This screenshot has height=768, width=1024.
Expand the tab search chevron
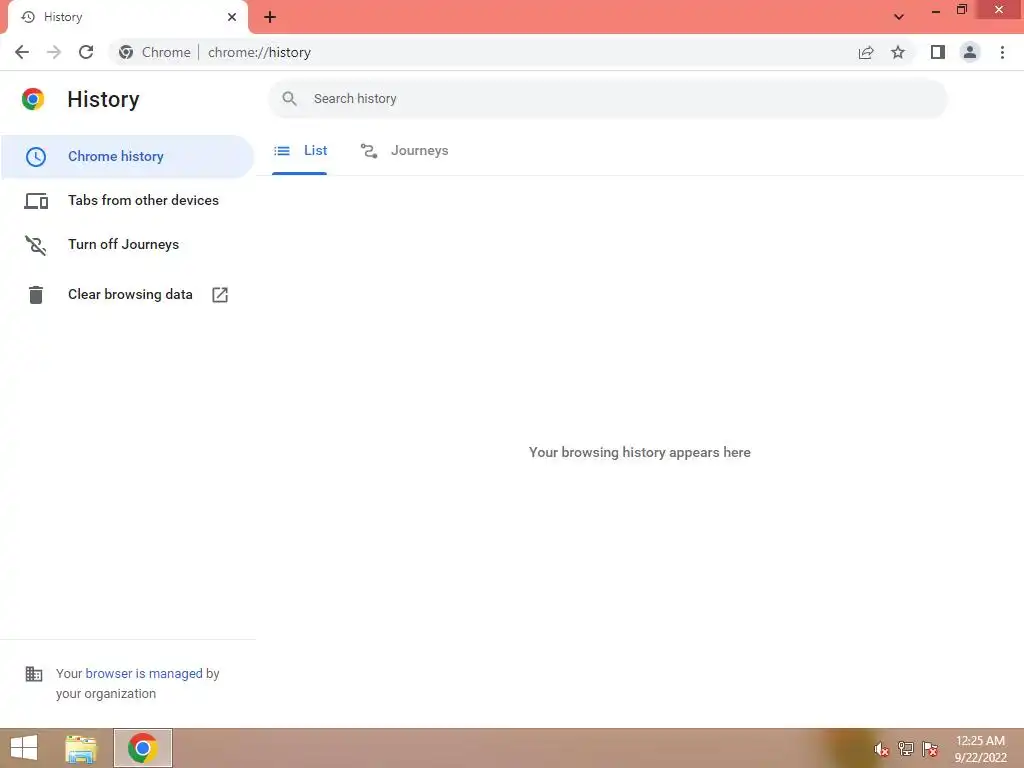click(x=899, y=17)
